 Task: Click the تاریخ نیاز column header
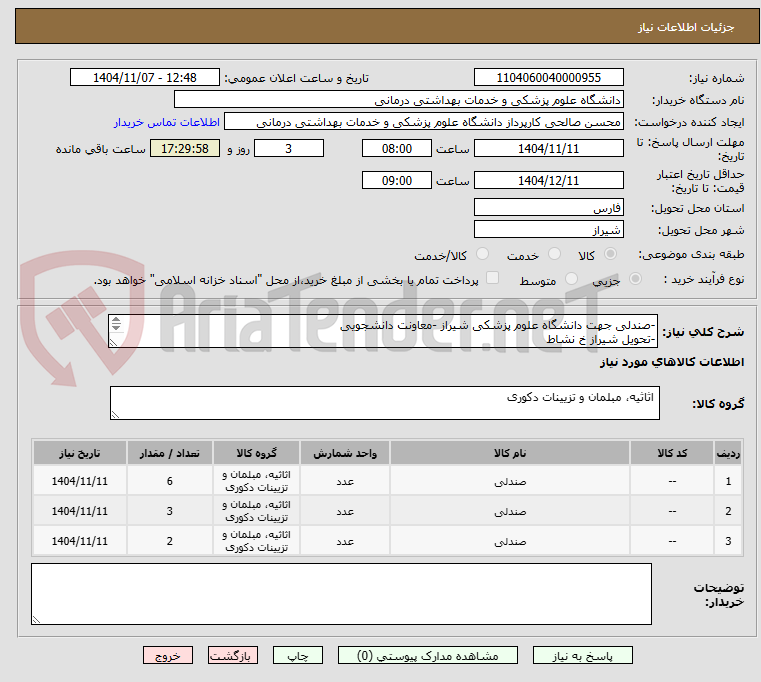coord(80,453)
